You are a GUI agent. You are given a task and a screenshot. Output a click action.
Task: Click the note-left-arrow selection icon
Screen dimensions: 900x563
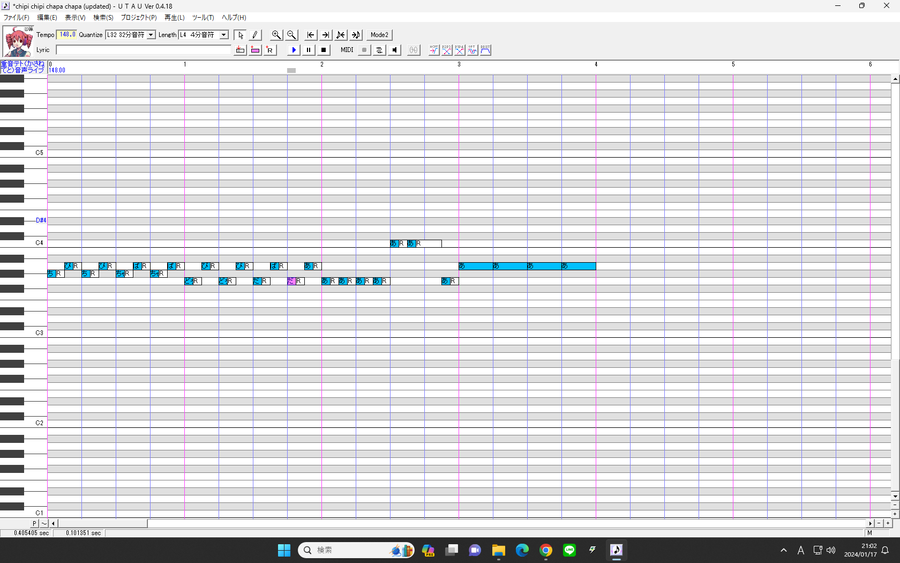point(340,35)
